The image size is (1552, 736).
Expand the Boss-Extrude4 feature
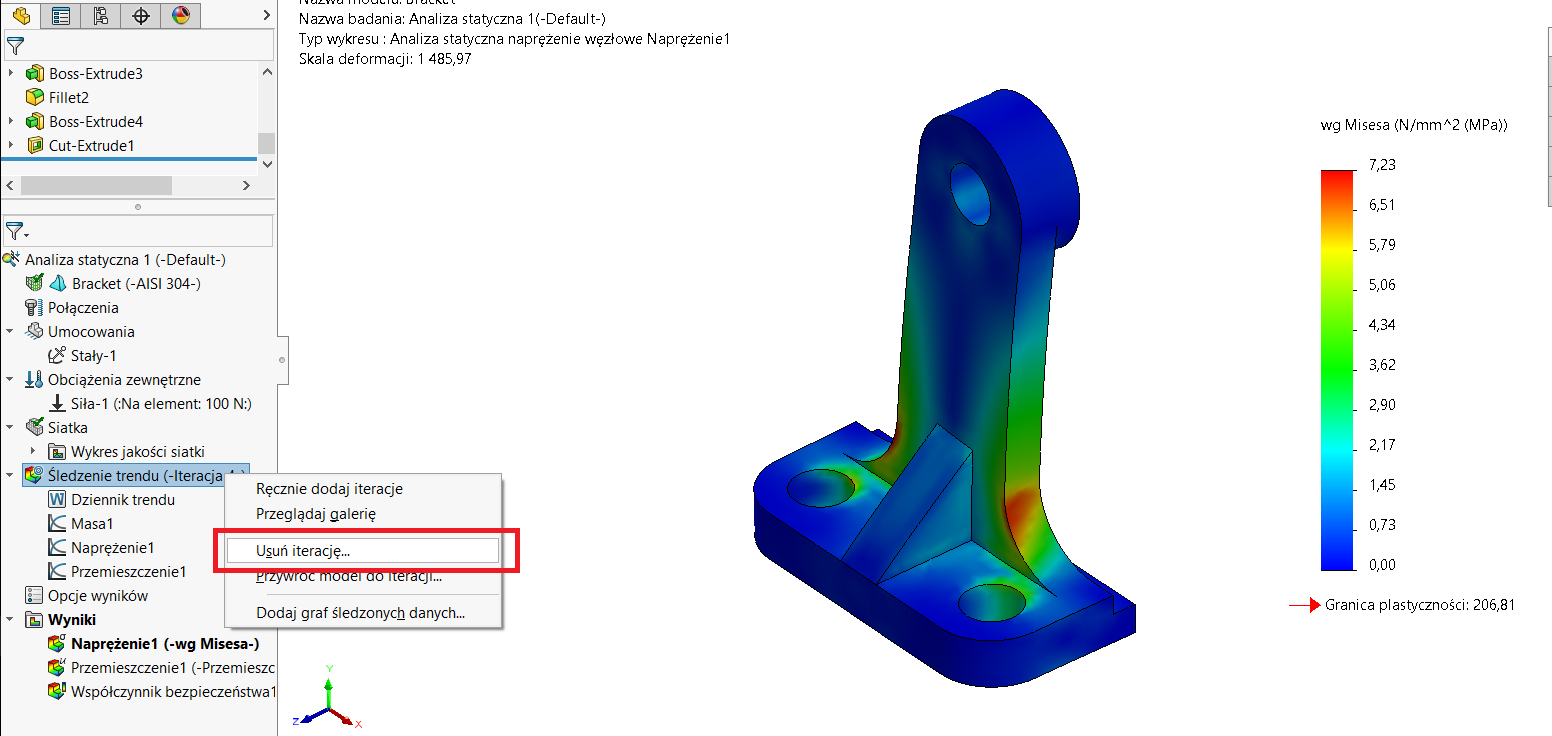pyautogui.click(x=11, y=122)
